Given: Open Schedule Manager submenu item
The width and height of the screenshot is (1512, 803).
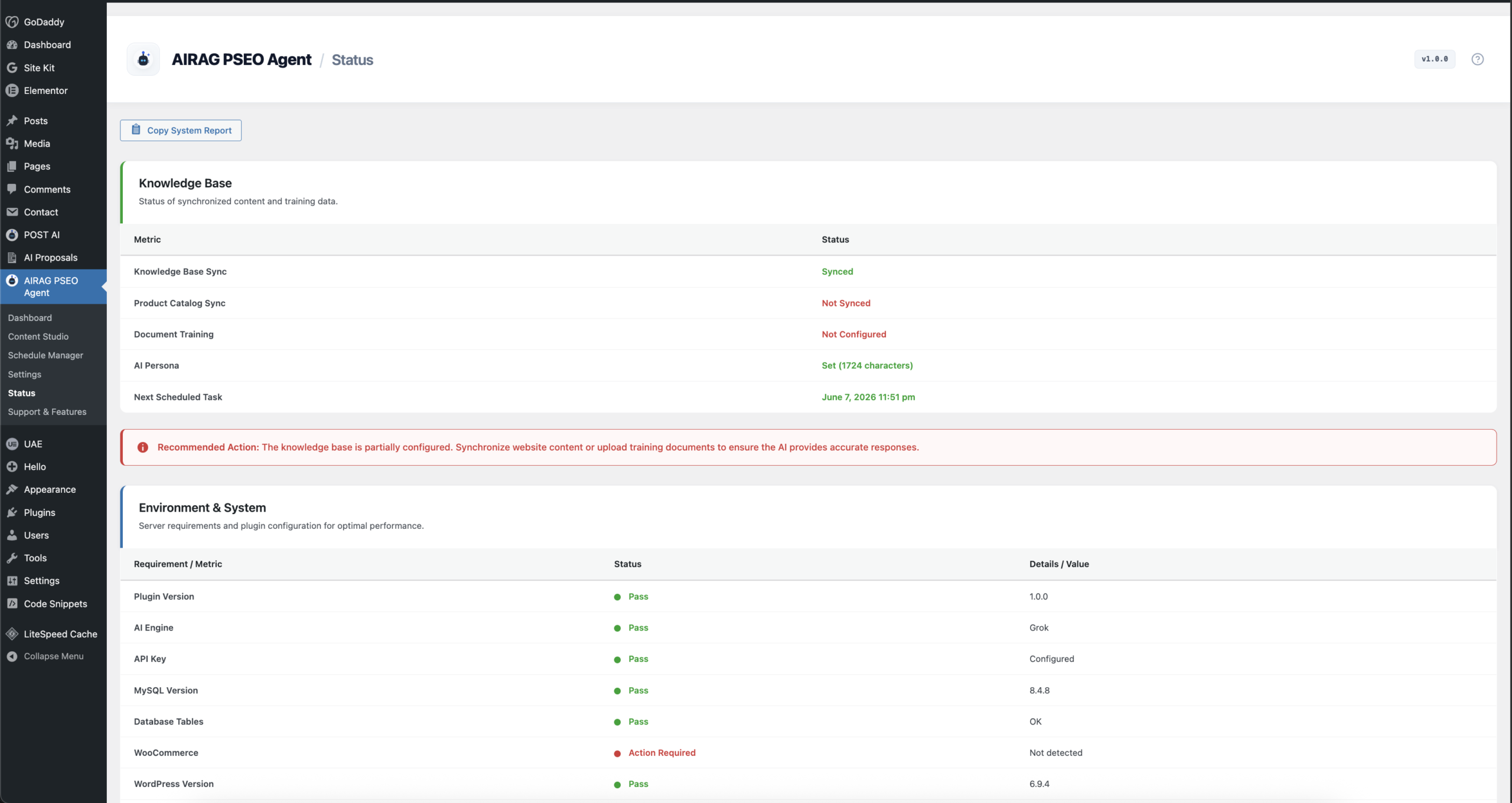Looking at the screenshot, I should tap(45, 356).
